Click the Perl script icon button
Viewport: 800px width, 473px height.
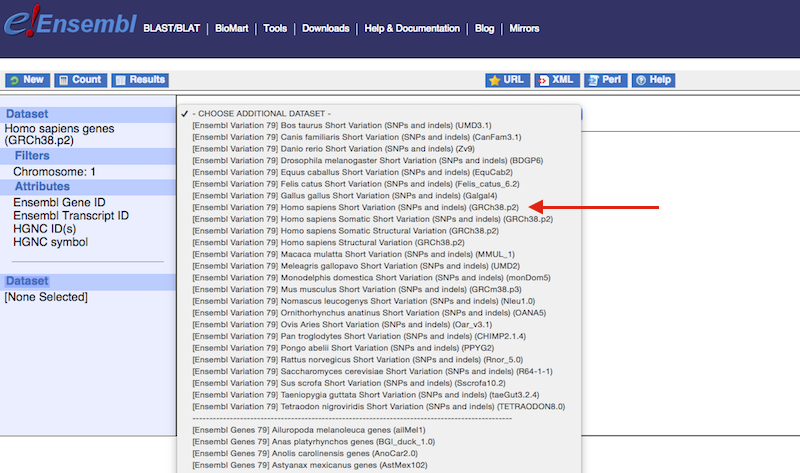(593, 80)
